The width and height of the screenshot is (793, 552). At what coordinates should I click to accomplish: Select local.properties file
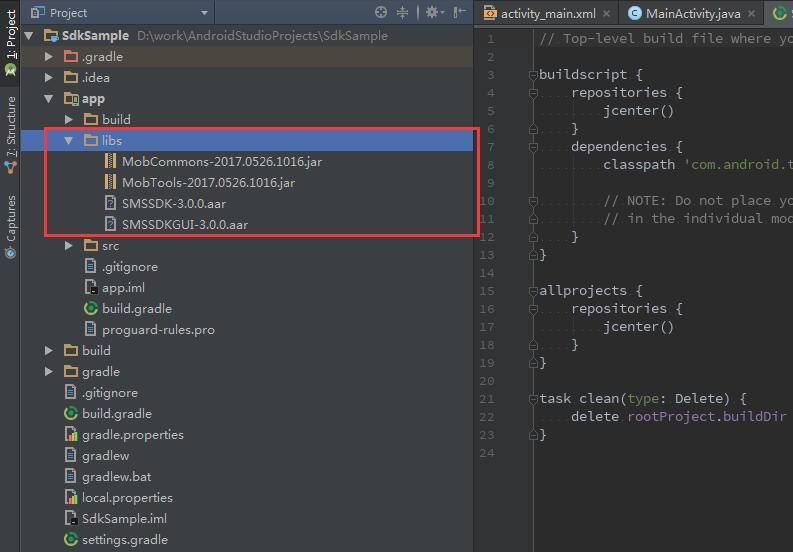click(x=127, y=498)
